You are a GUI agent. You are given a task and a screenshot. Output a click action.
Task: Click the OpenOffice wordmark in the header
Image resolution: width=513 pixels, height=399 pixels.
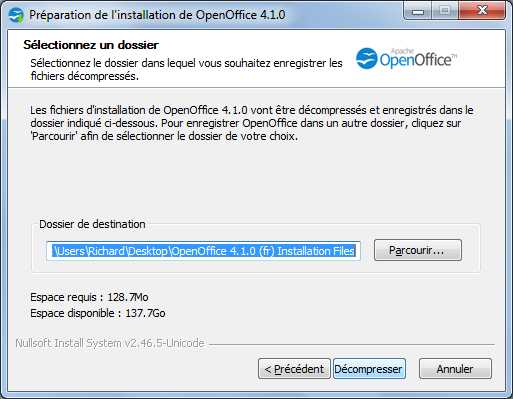(x=418, y=60)
